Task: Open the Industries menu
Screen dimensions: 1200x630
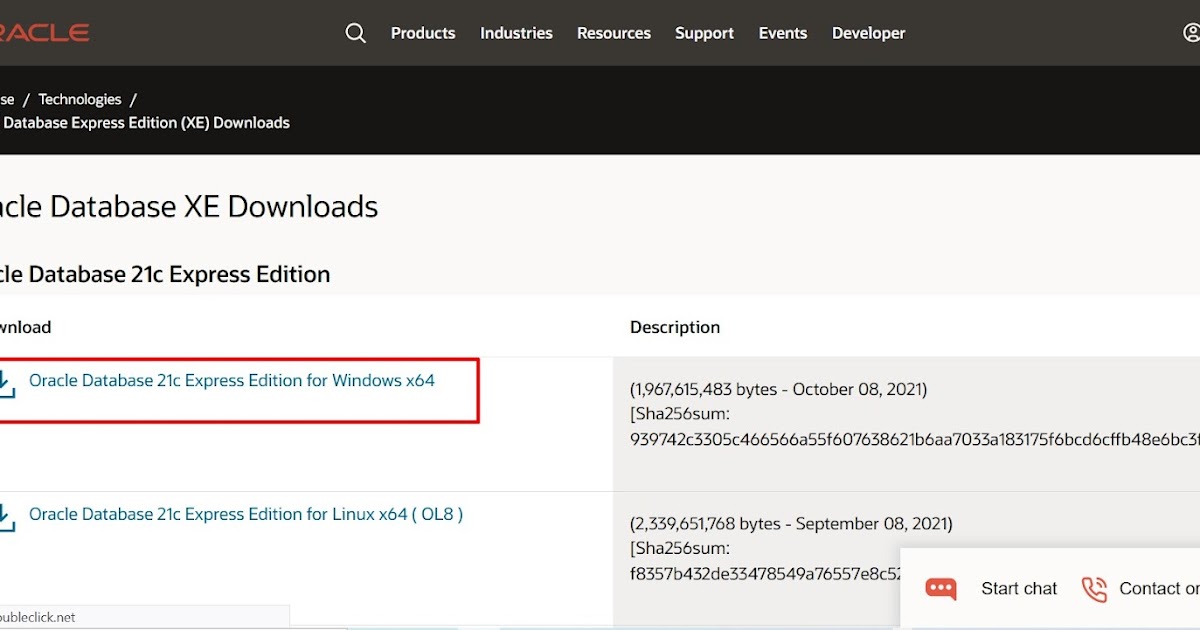Action: pyautogui.click(x=516, y=32)
